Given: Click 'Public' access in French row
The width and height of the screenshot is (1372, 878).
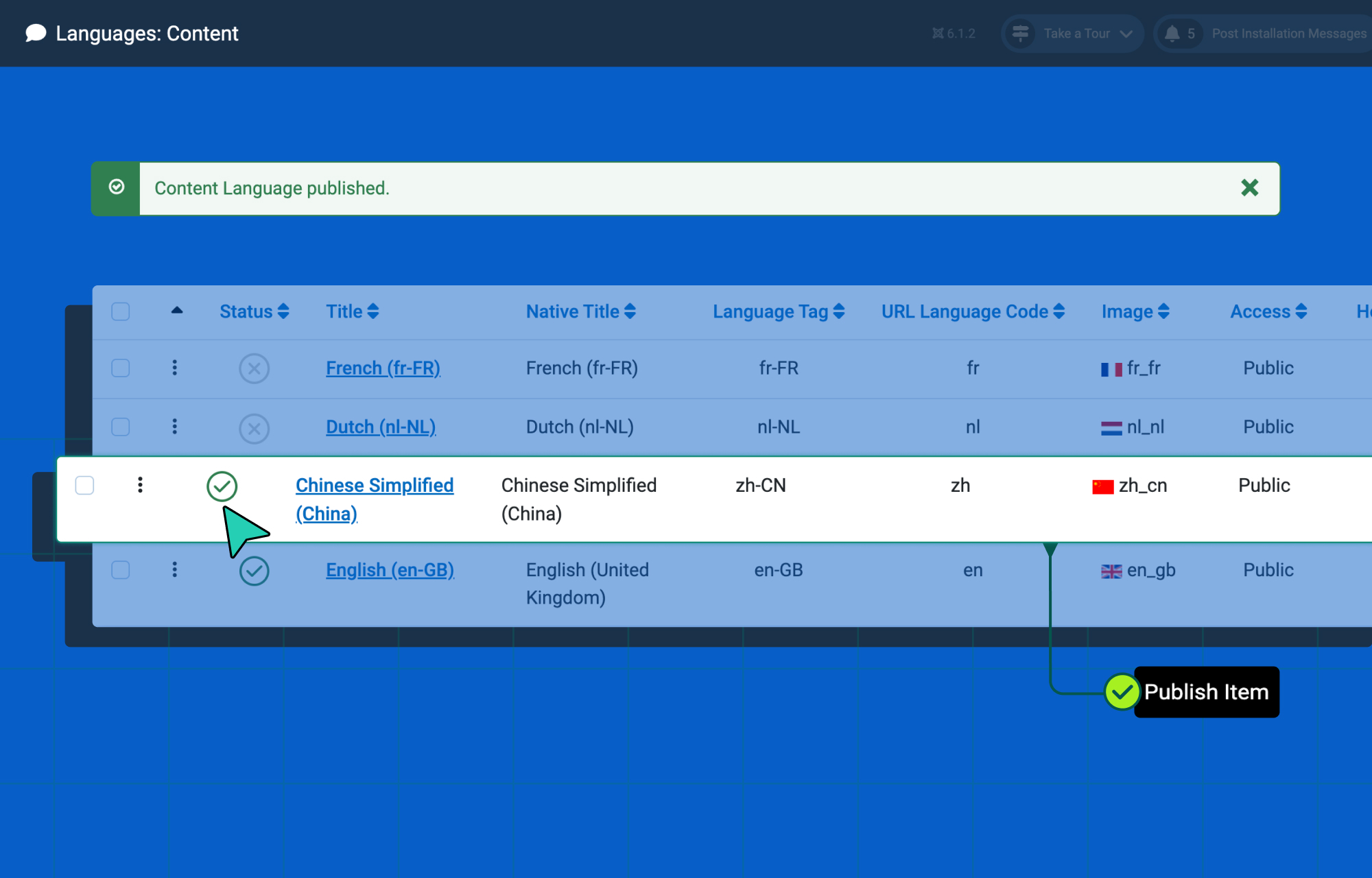Looking at the screenshot, I should click(x=1268, y=368).
